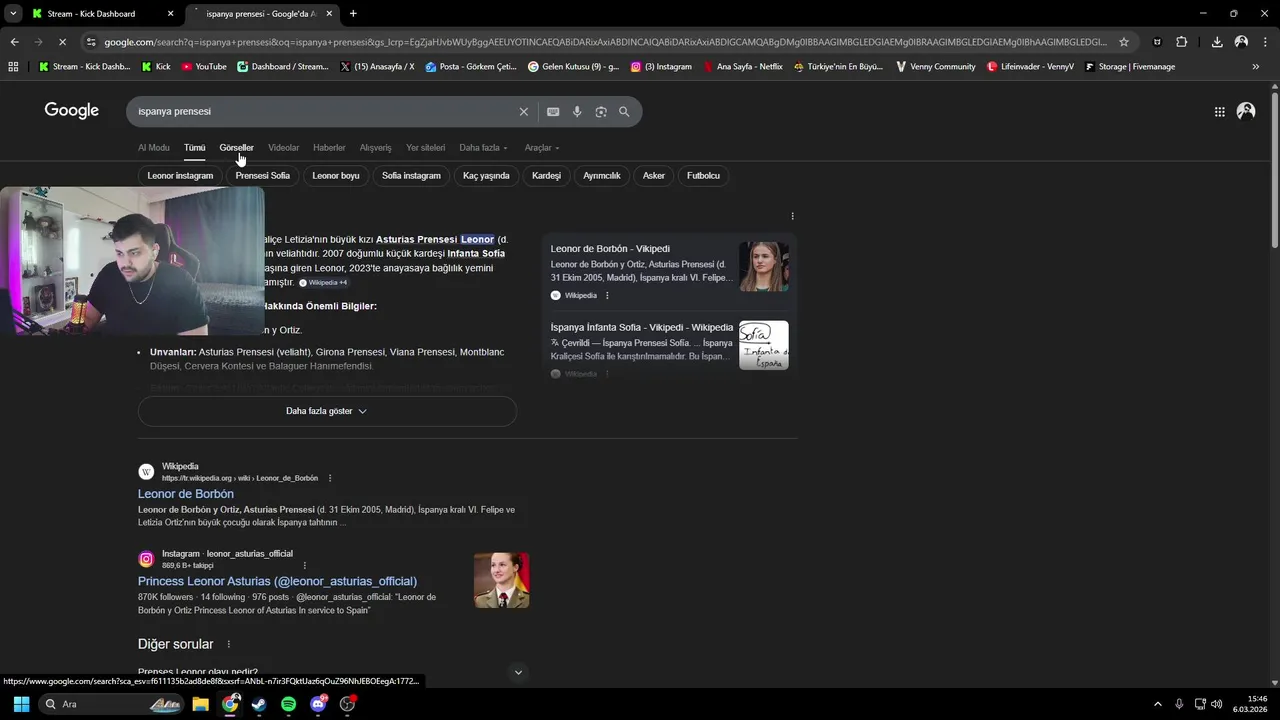1280x720 pixels.
Task: Open the Google apps grid
Action: click(x=1219, y=112)
